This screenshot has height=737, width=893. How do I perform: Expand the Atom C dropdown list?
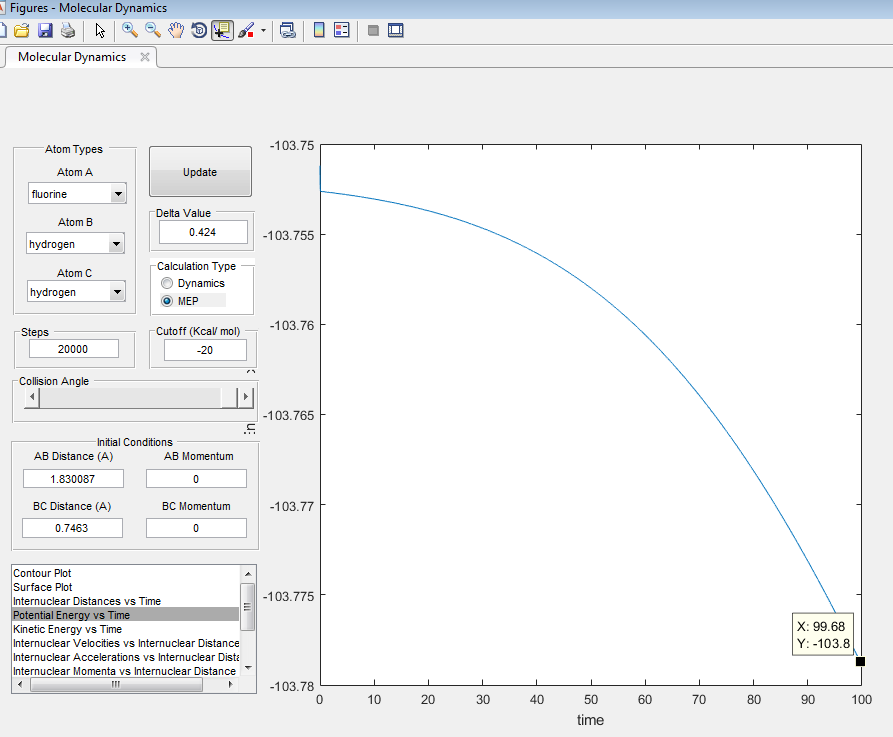pos(116,292)
